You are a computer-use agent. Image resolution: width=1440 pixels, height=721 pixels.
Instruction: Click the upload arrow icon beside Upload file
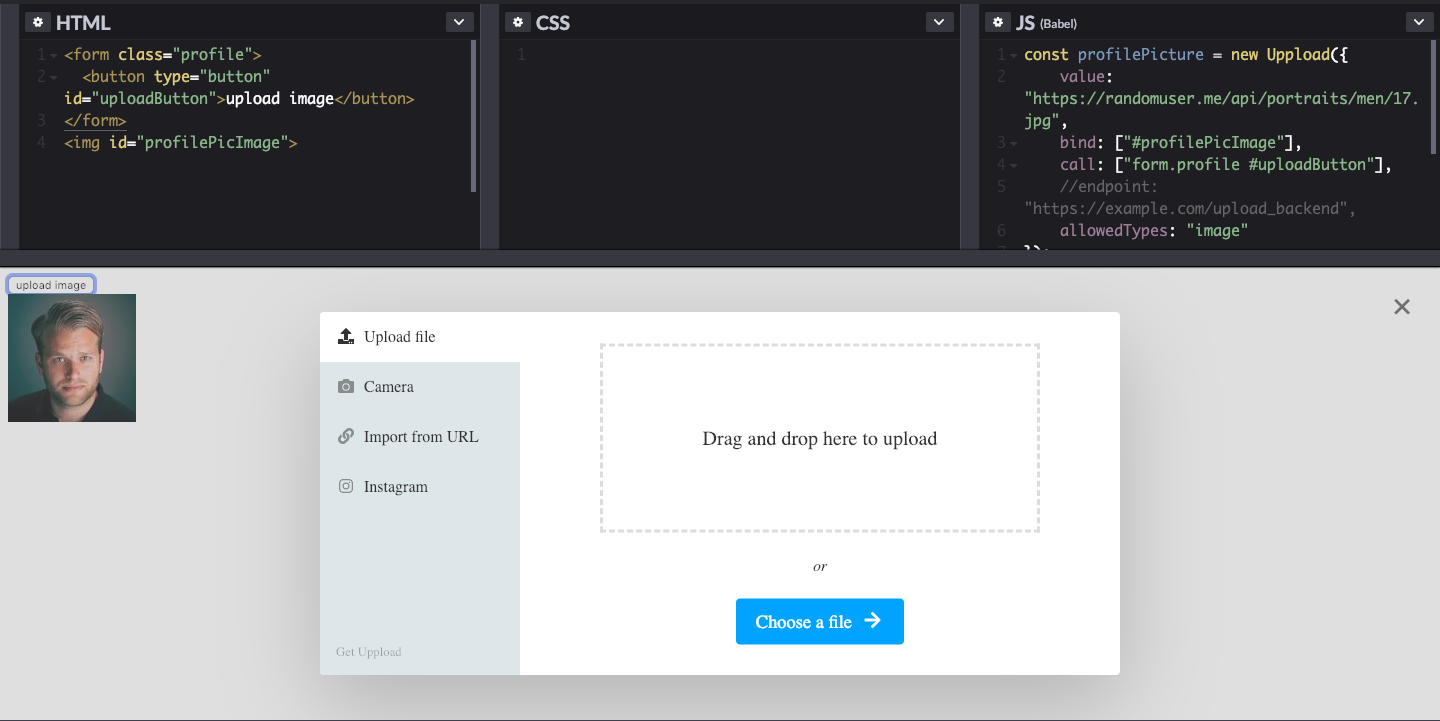point(345,336)
